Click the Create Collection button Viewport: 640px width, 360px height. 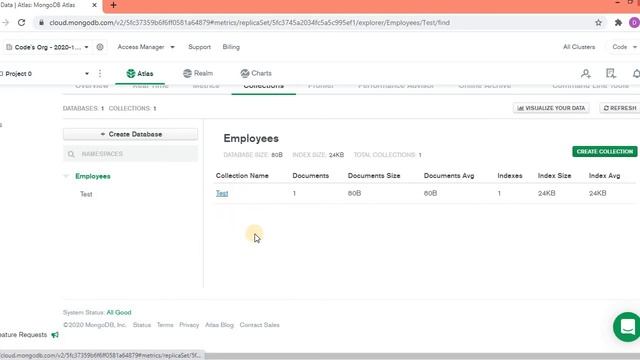click(x=604, y=151)
